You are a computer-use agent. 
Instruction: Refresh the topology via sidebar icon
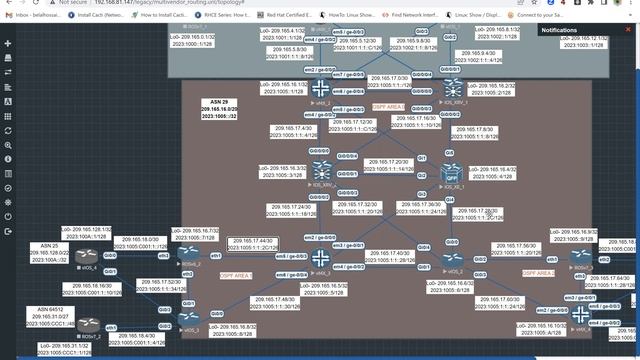pos(8,131)
